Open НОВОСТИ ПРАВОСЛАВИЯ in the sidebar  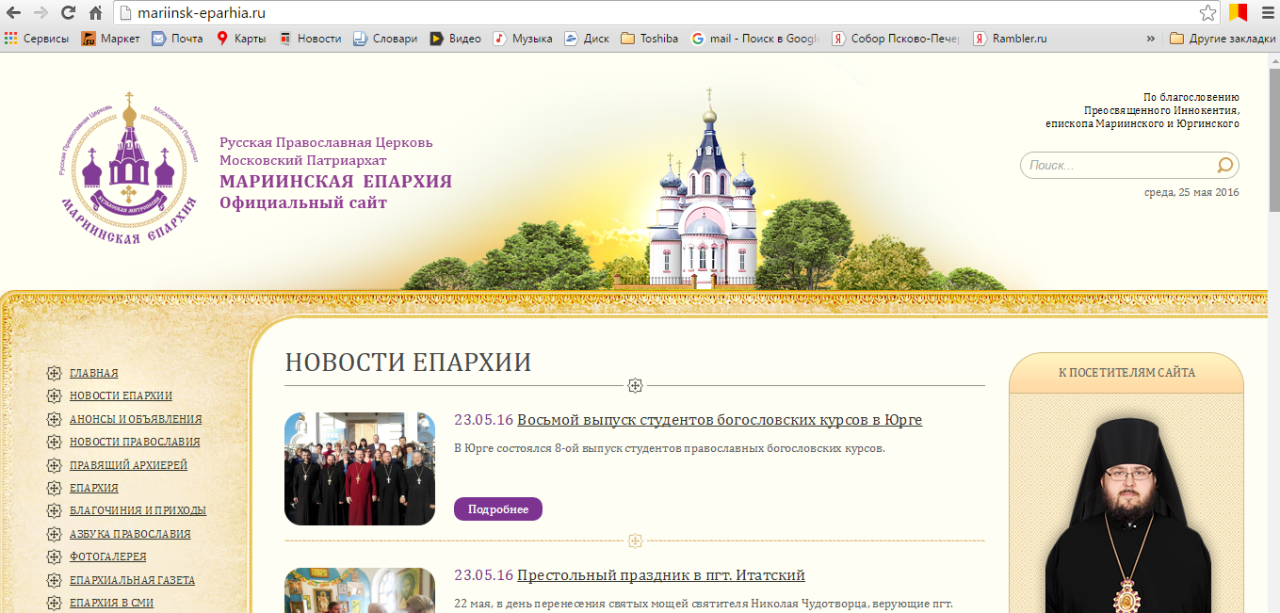(135, 442)
